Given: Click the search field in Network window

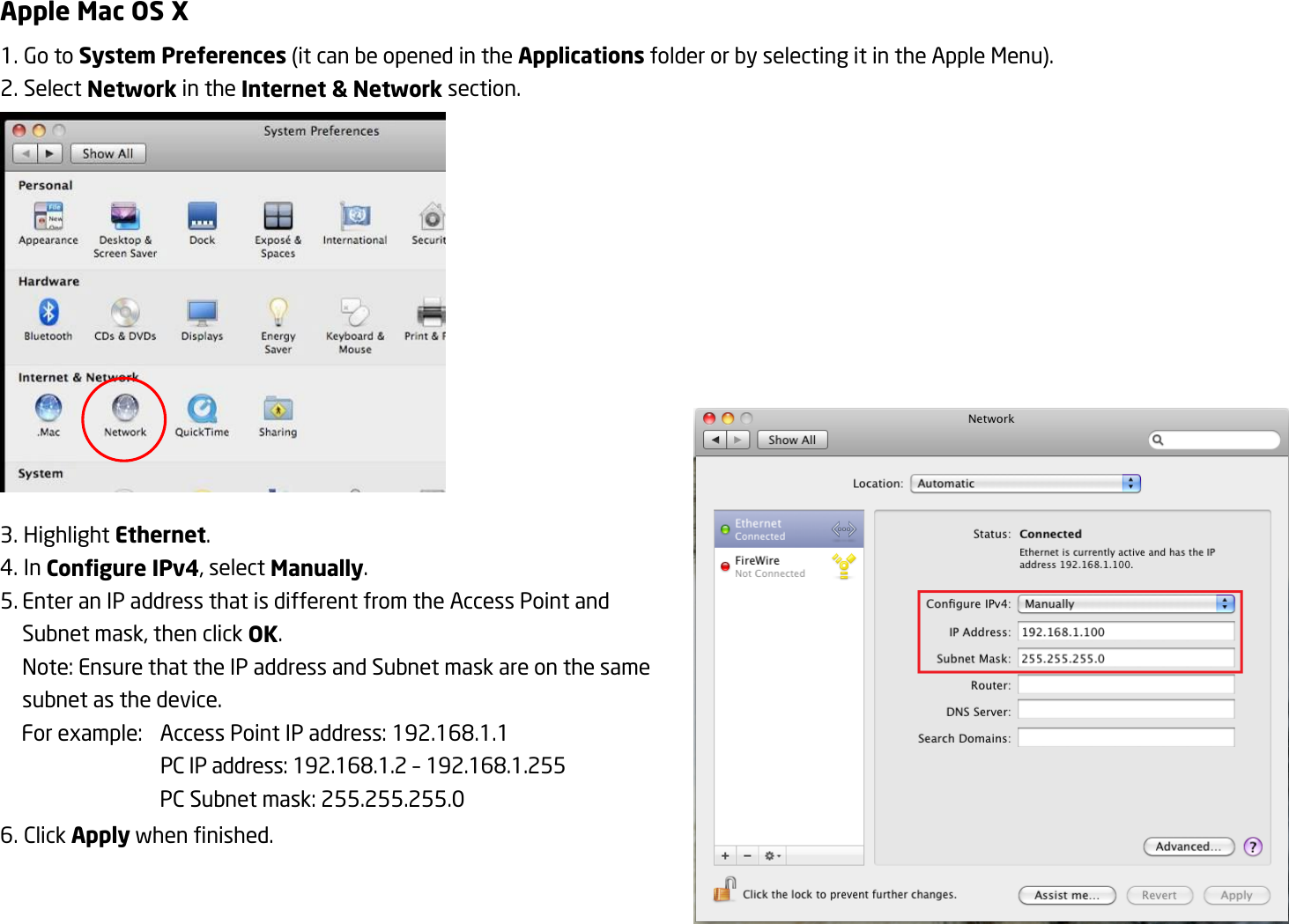Looking at the screenshot, I should (x=1214, y=440).
